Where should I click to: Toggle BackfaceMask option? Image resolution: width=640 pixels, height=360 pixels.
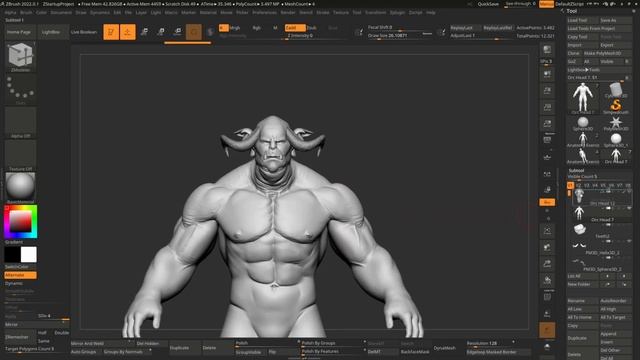point(415,351)
